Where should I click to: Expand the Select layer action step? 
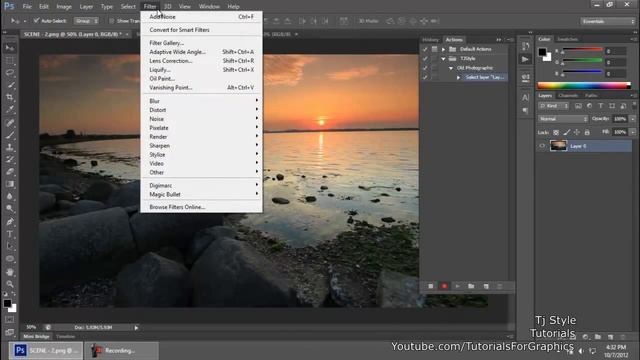coord(458,77)
